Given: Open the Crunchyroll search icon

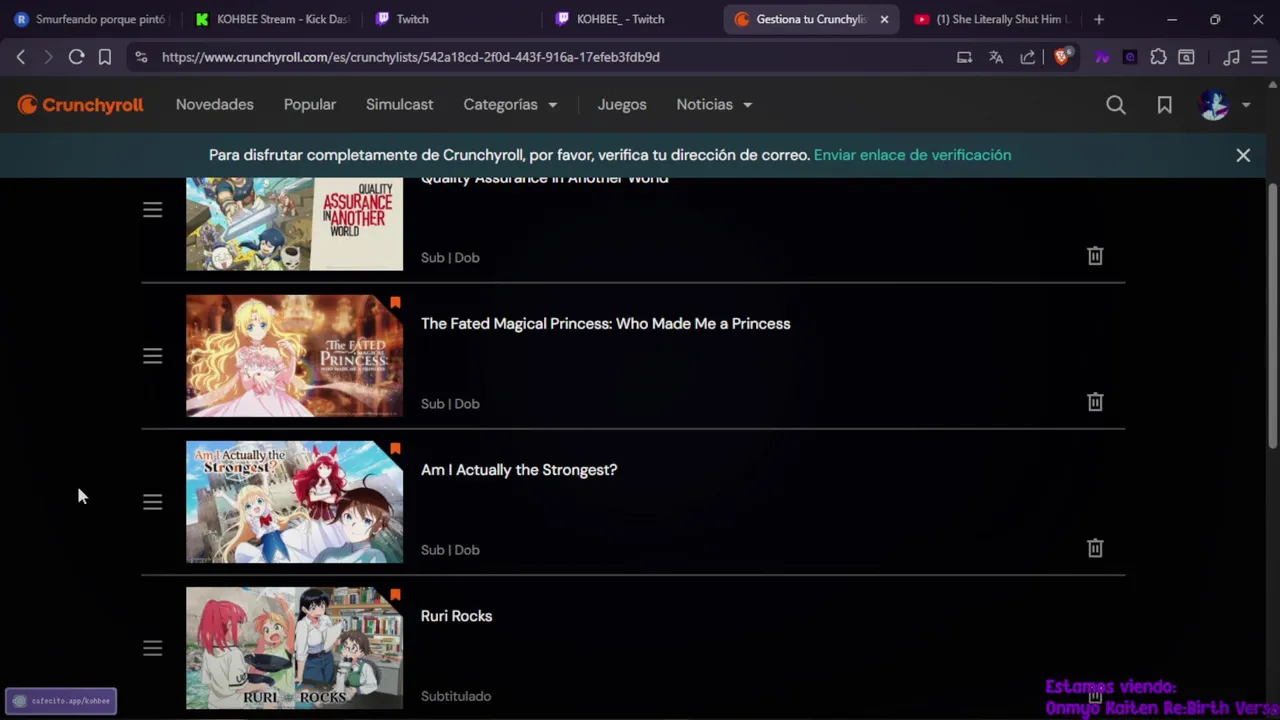Looking at the screenshot, I should [1116, 105].
